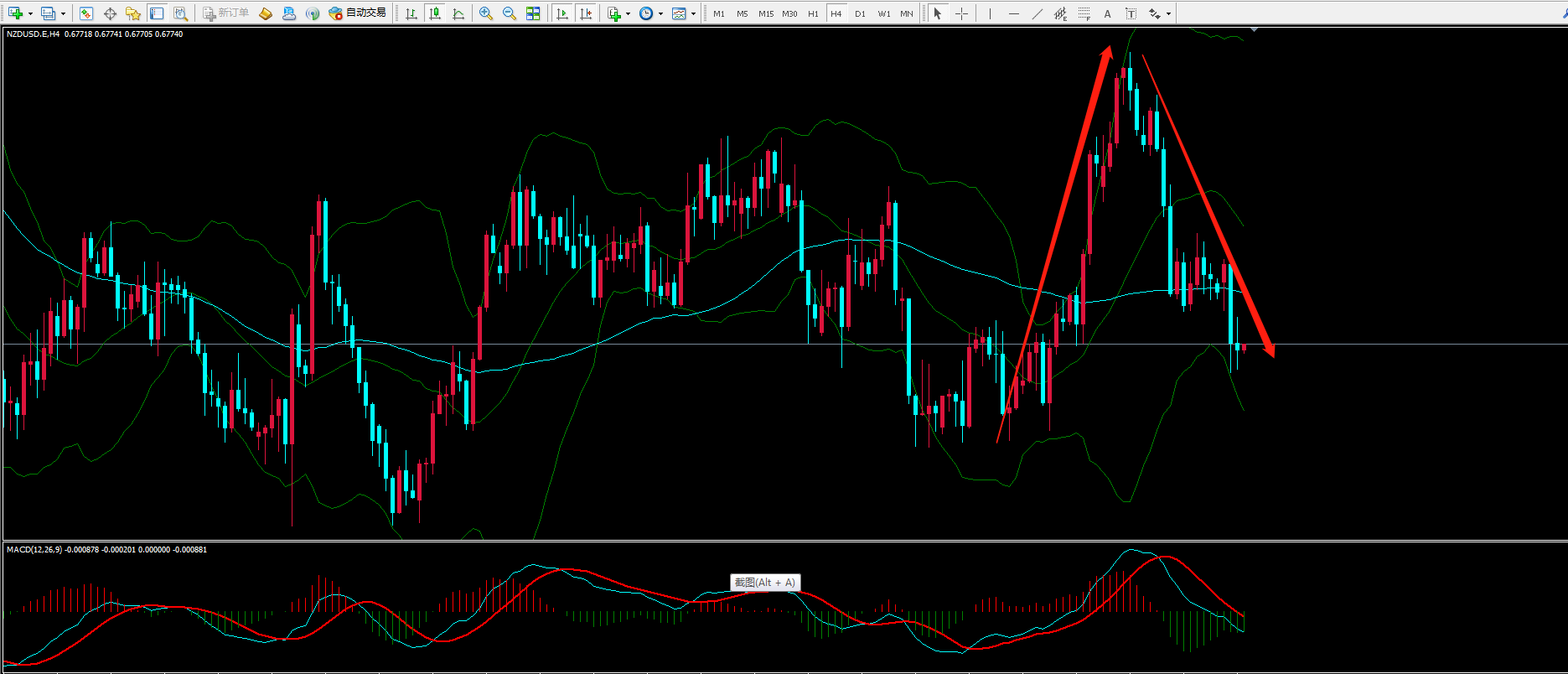
Task: Click the 自动交易 auto trading button
Action: pyautogui.click(x=358, y=13)
